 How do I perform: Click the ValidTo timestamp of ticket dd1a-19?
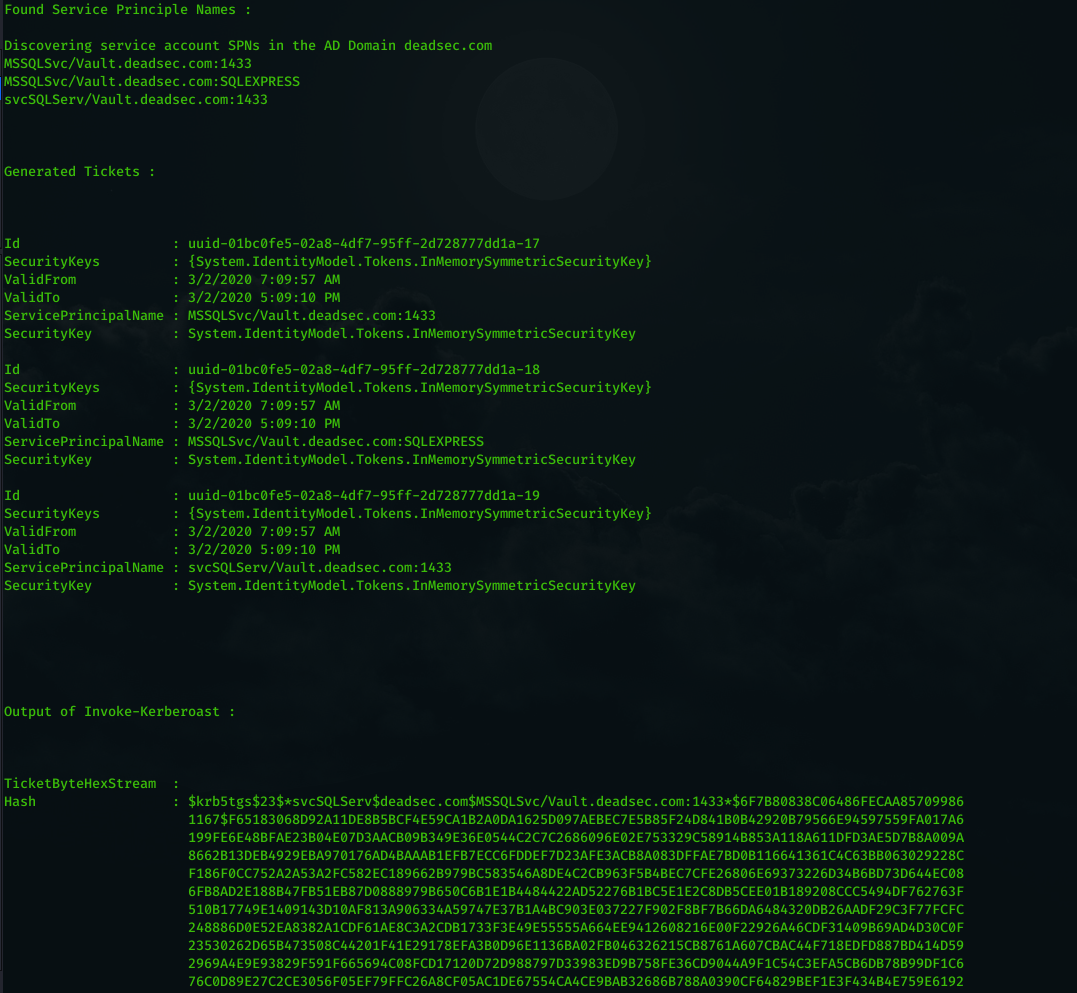[264, 549]
